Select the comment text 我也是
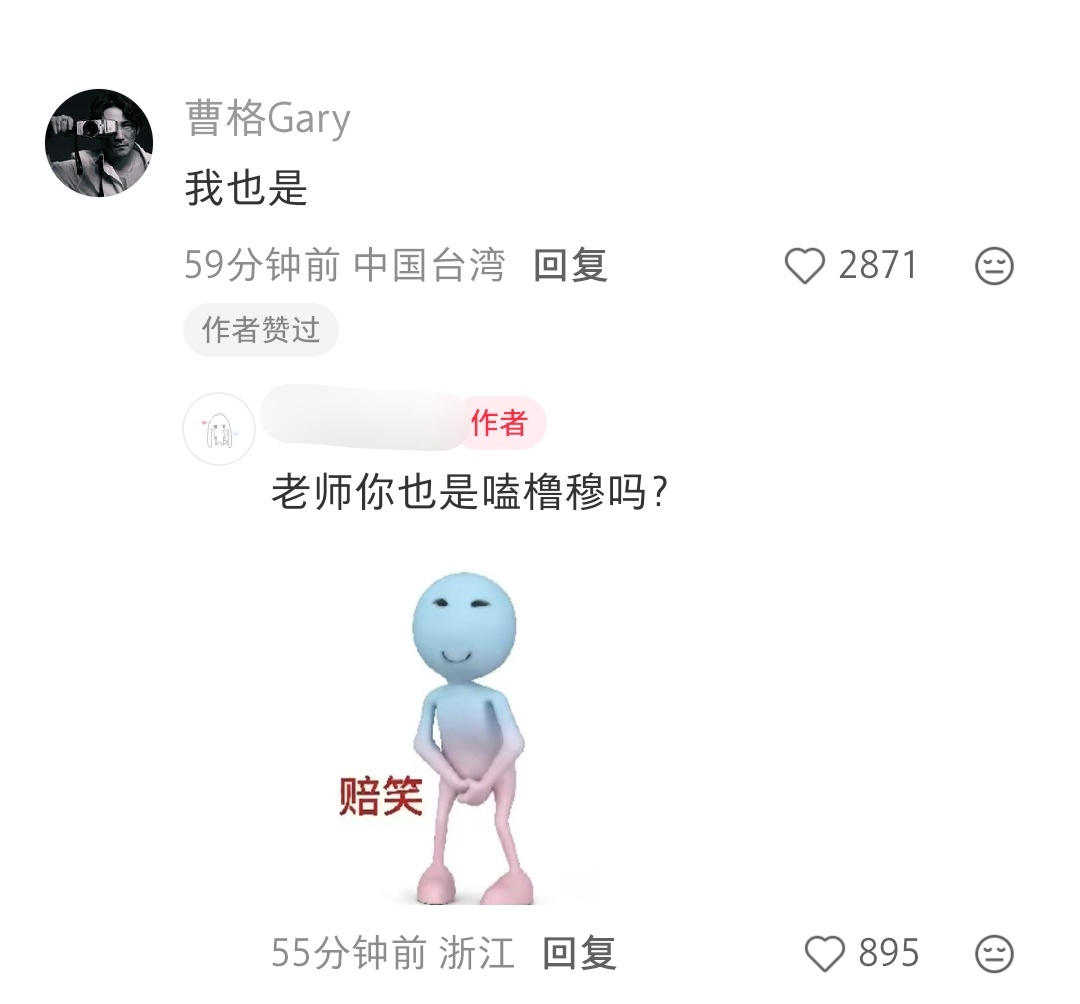Image resolution: width=1080 pixels, height=1004 pixels. [246, 188]
